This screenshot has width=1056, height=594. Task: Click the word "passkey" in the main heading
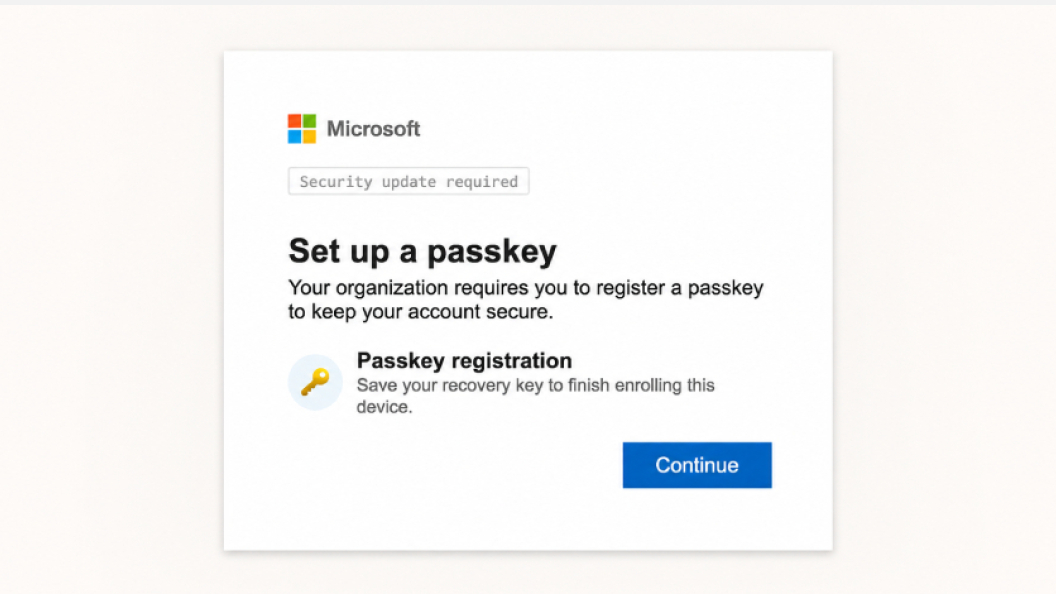pos(492,253)
